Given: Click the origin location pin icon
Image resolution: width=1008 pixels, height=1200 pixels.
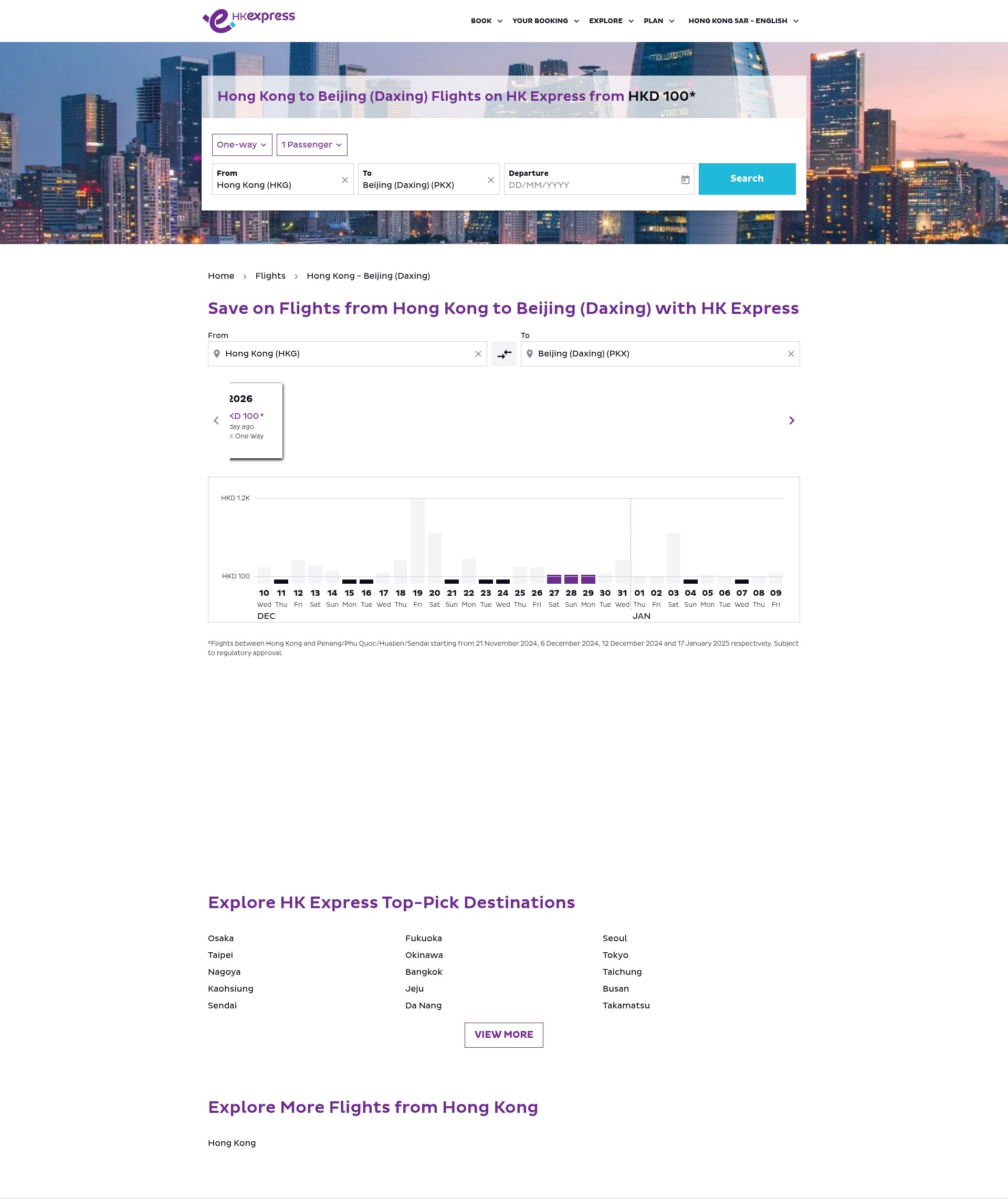Looking at the screenshot, I should 217,354.
